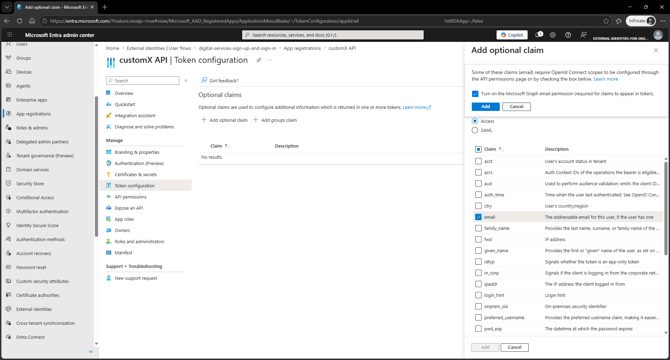Viewport: 670px width, 360px height.
Task: Check the given_name claim checkbox
Action: click(x=479, y=251)
